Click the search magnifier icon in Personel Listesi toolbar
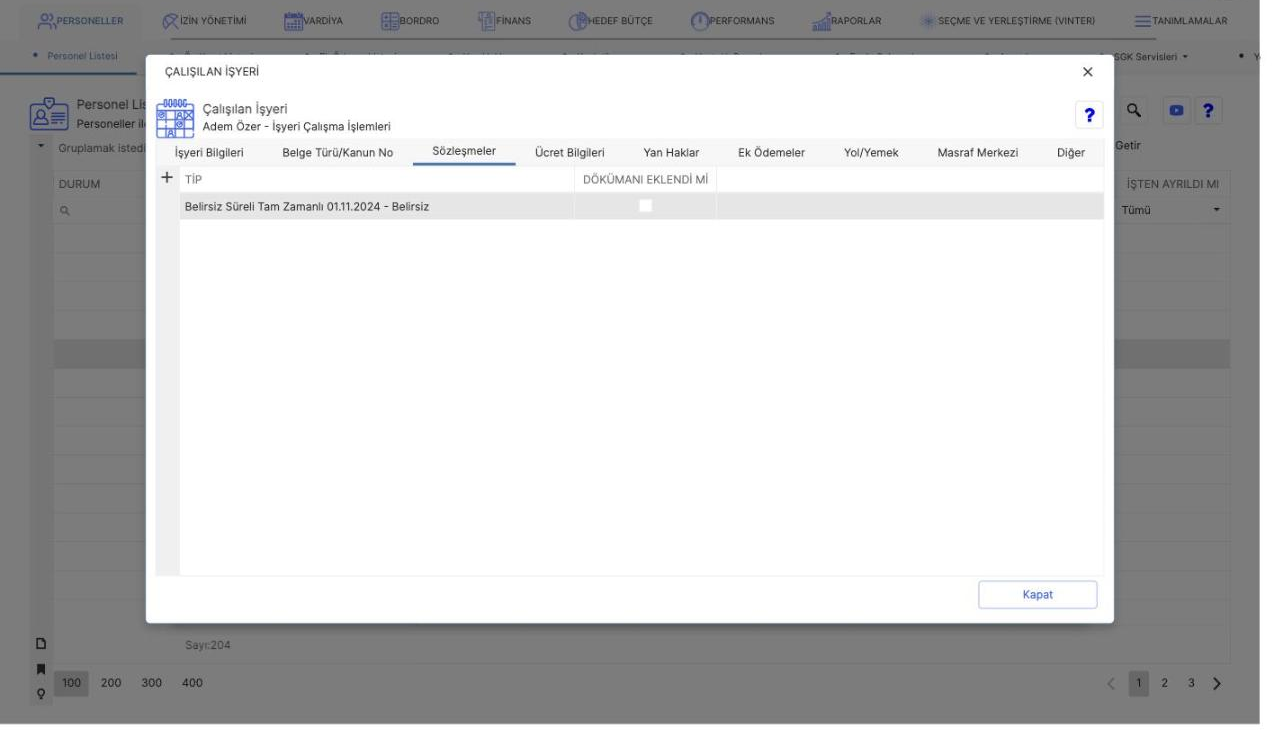This screenshot has height=735, width=1272. click(x=1134, y=111)
